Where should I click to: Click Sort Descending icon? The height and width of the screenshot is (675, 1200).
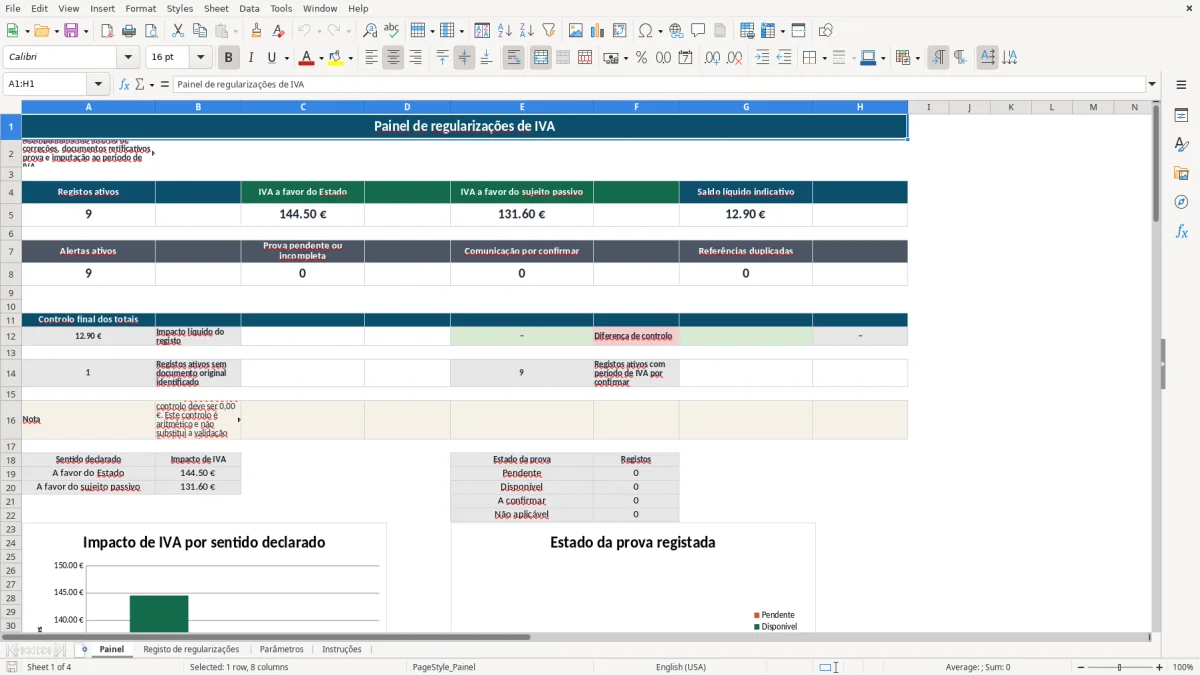pyautogui.click(x=527, y=31)
